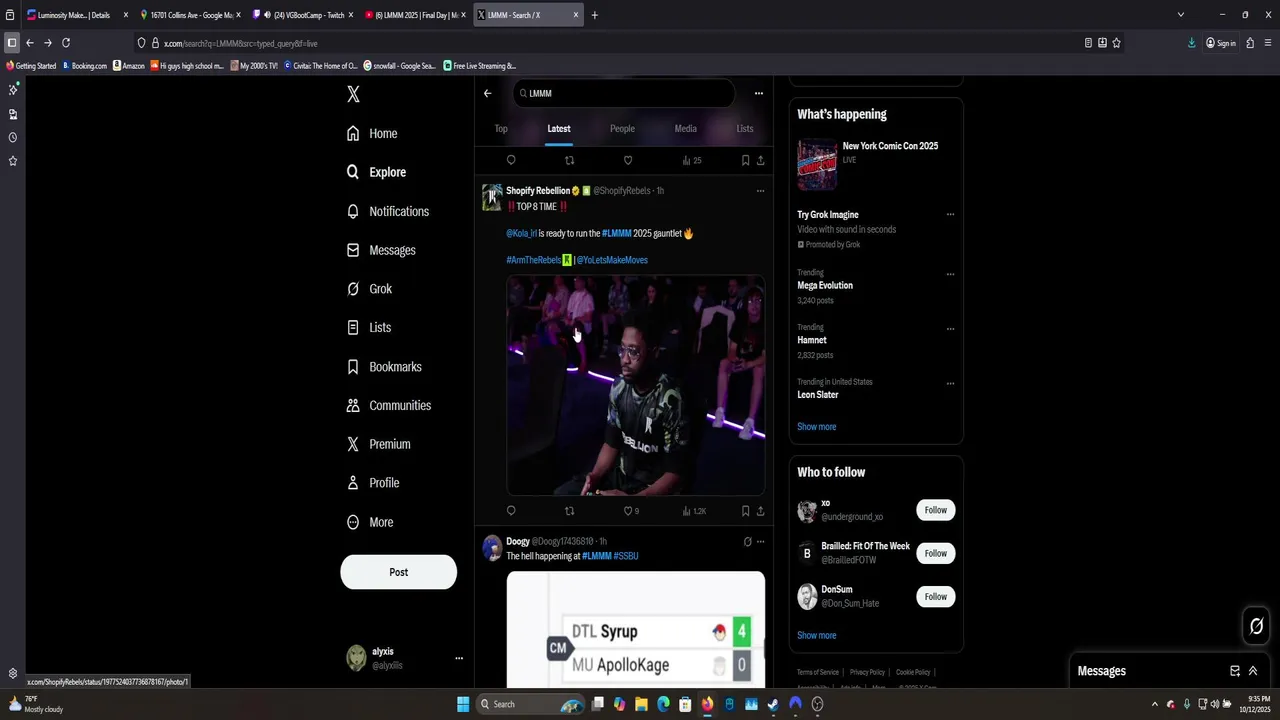This screenshot has width=1280, height=720.
Task: Compose new message in Messages drawer
Action: click(x=1235, y=671)
